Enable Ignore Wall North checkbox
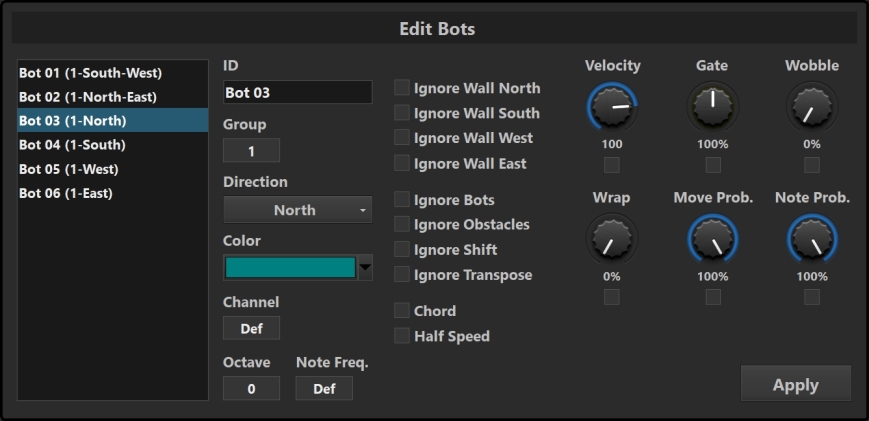 pyautogui.click(x=402, y=88)
